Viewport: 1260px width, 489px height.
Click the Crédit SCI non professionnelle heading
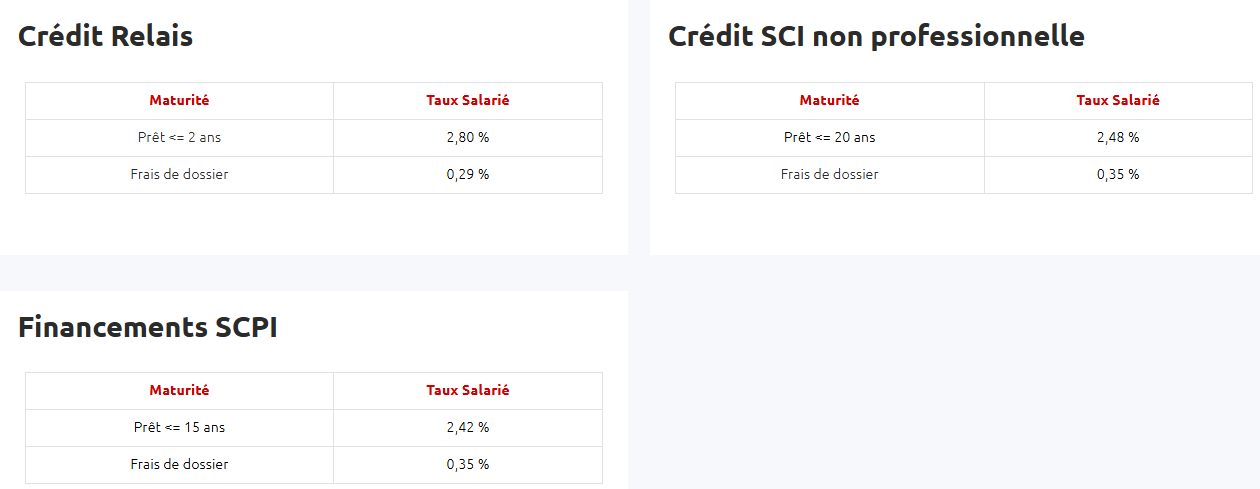pos(876,37)
